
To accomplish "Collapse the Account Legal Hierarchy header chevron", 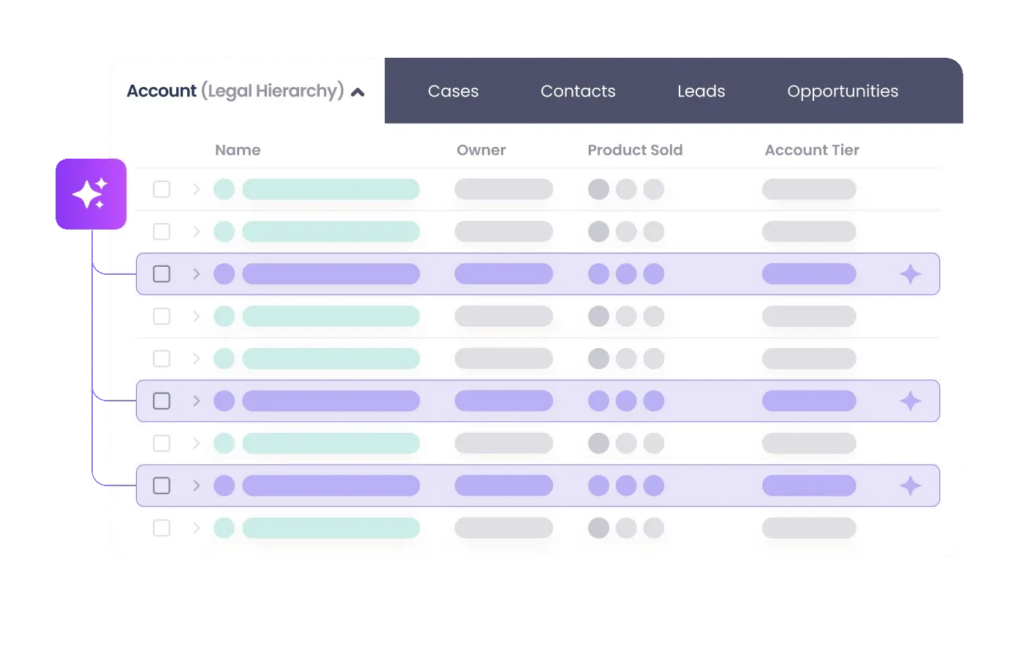I will (357, 90).
